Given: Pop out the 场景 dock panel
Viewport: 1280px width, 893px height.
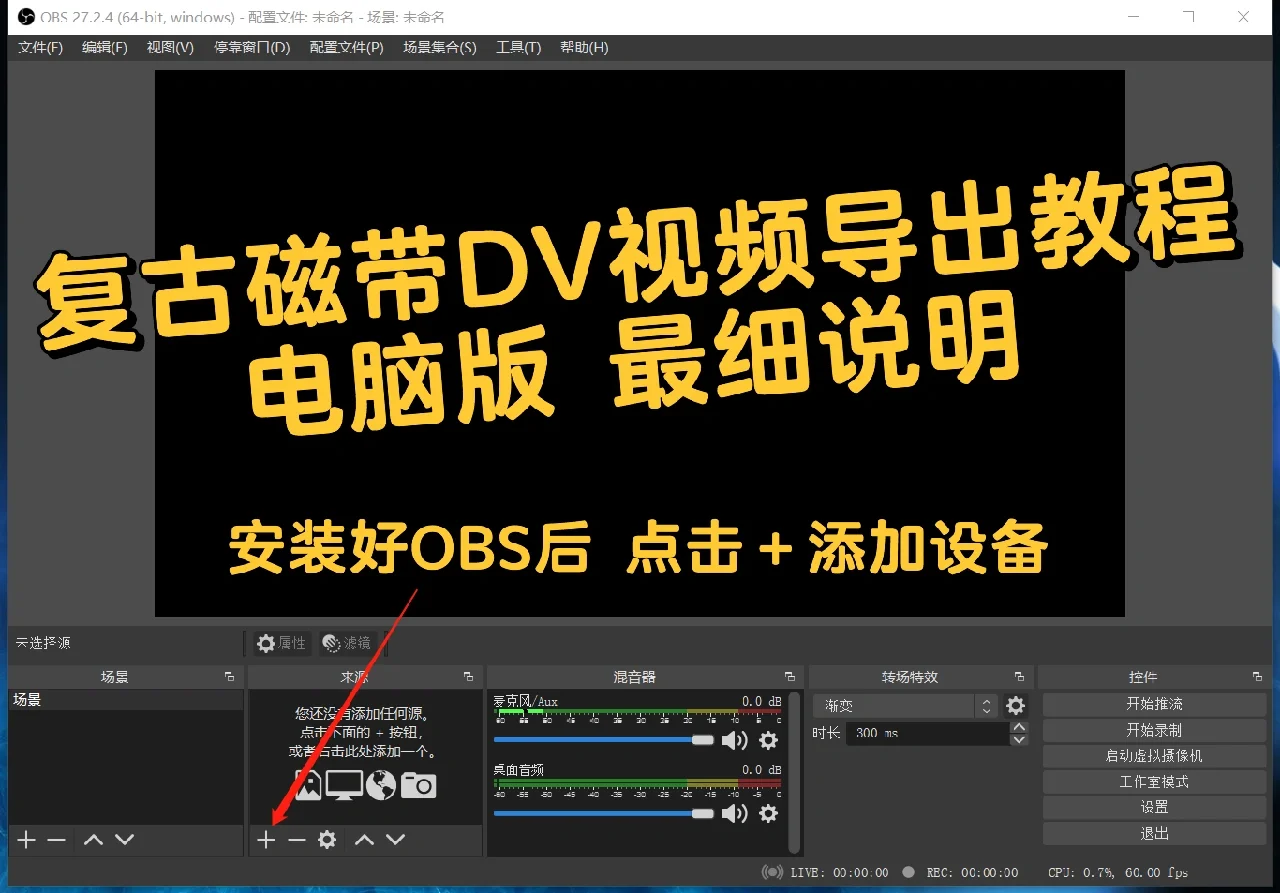Looking at the screenshot, I should click(x=229, y=677).
